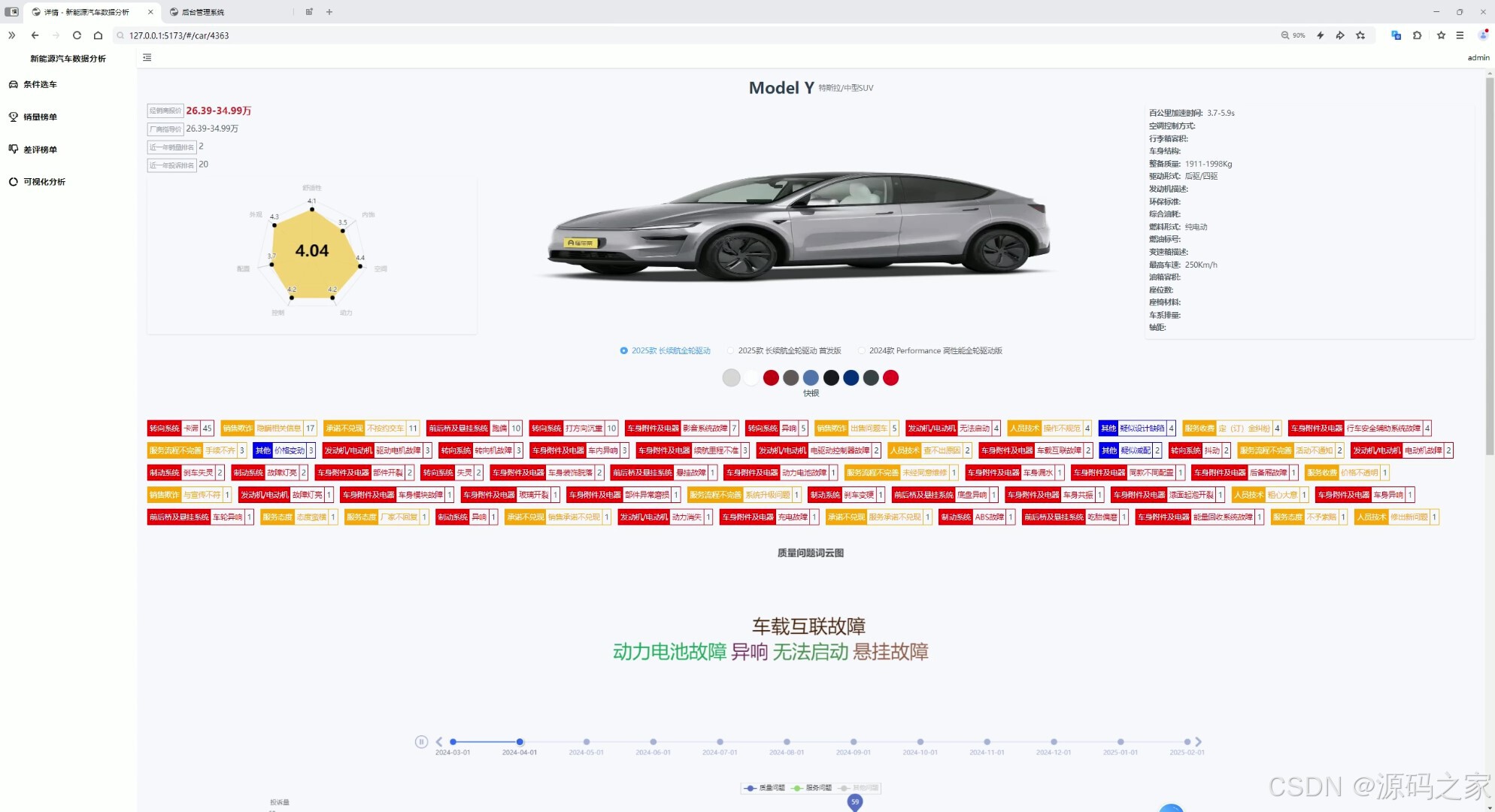This screenshot has width=1495, height=812.
Task: Pick the bright red car color swatch
Action: click(x=890, y=378)
